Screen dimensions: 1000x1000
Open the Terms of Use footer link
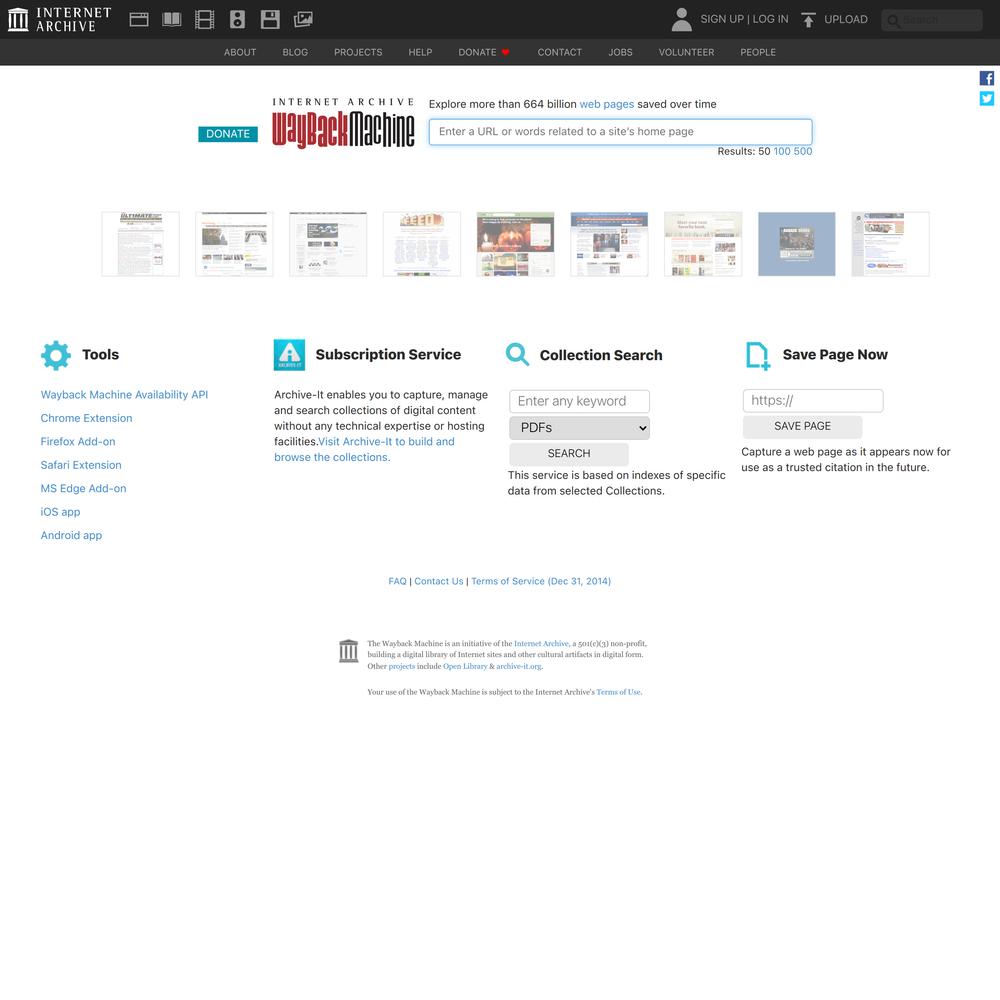pyautogui.click(x=619, y=692)
